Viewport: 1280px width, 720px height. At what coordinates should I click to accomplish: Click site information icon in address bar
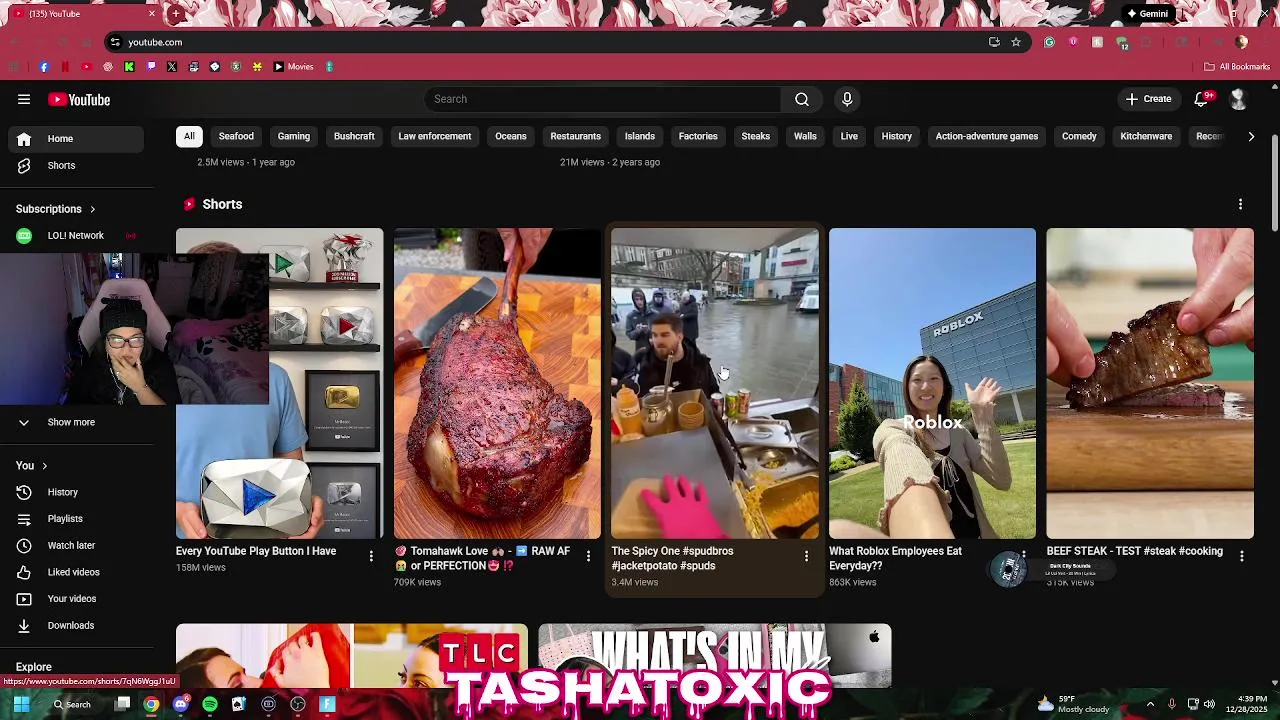[x=115, y=42]
